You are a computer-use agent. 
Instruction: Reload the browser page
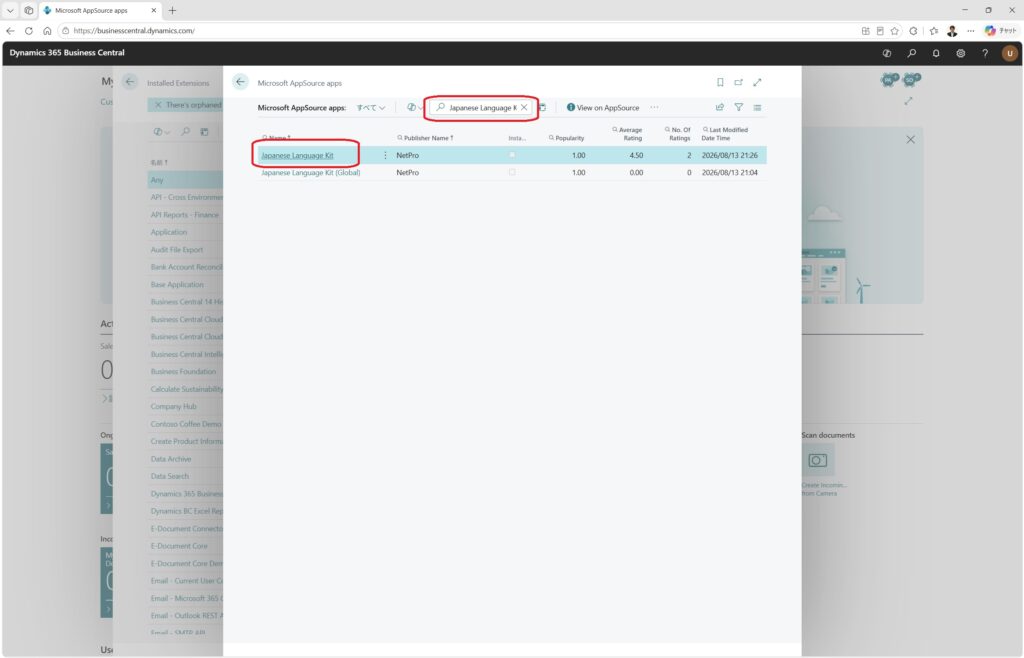29,31
